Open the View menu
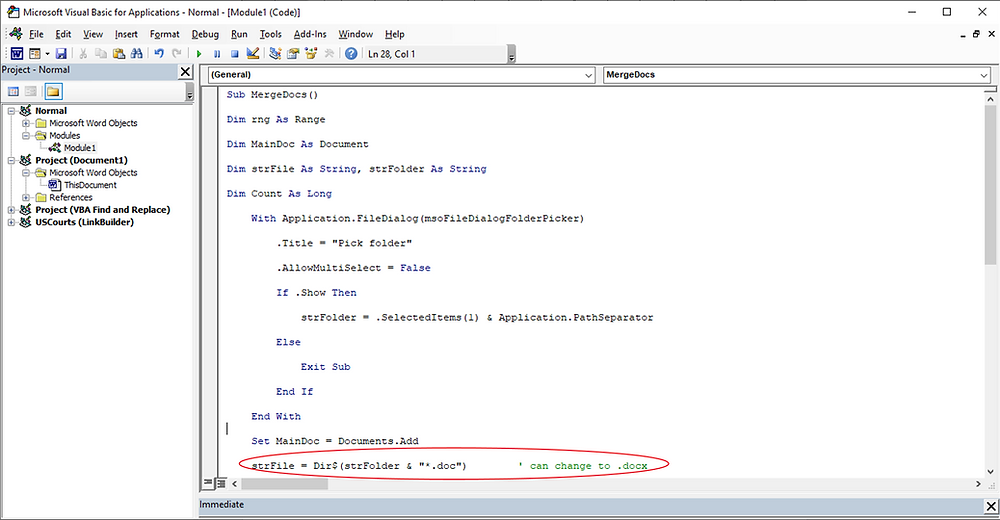The image size is (1000, 520). tap(92, 34)
